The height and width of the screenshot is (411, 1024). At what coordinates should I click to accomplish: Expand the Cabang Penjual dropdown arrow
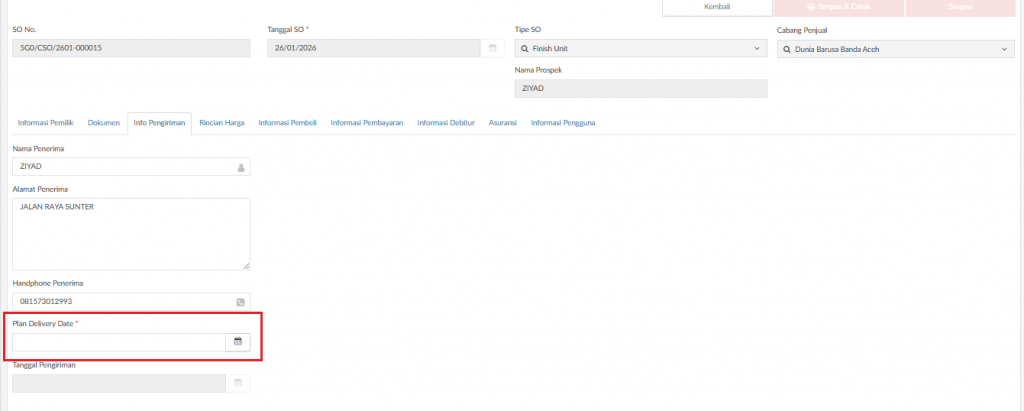[1004, 49]
